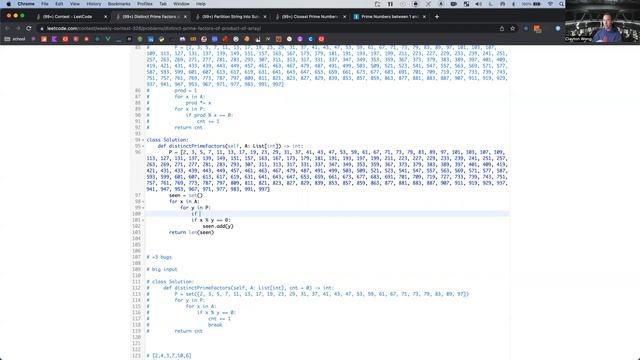Close the Prime Numbers between tab
This screenshot has height=360, width=640.
pos(424,17)
